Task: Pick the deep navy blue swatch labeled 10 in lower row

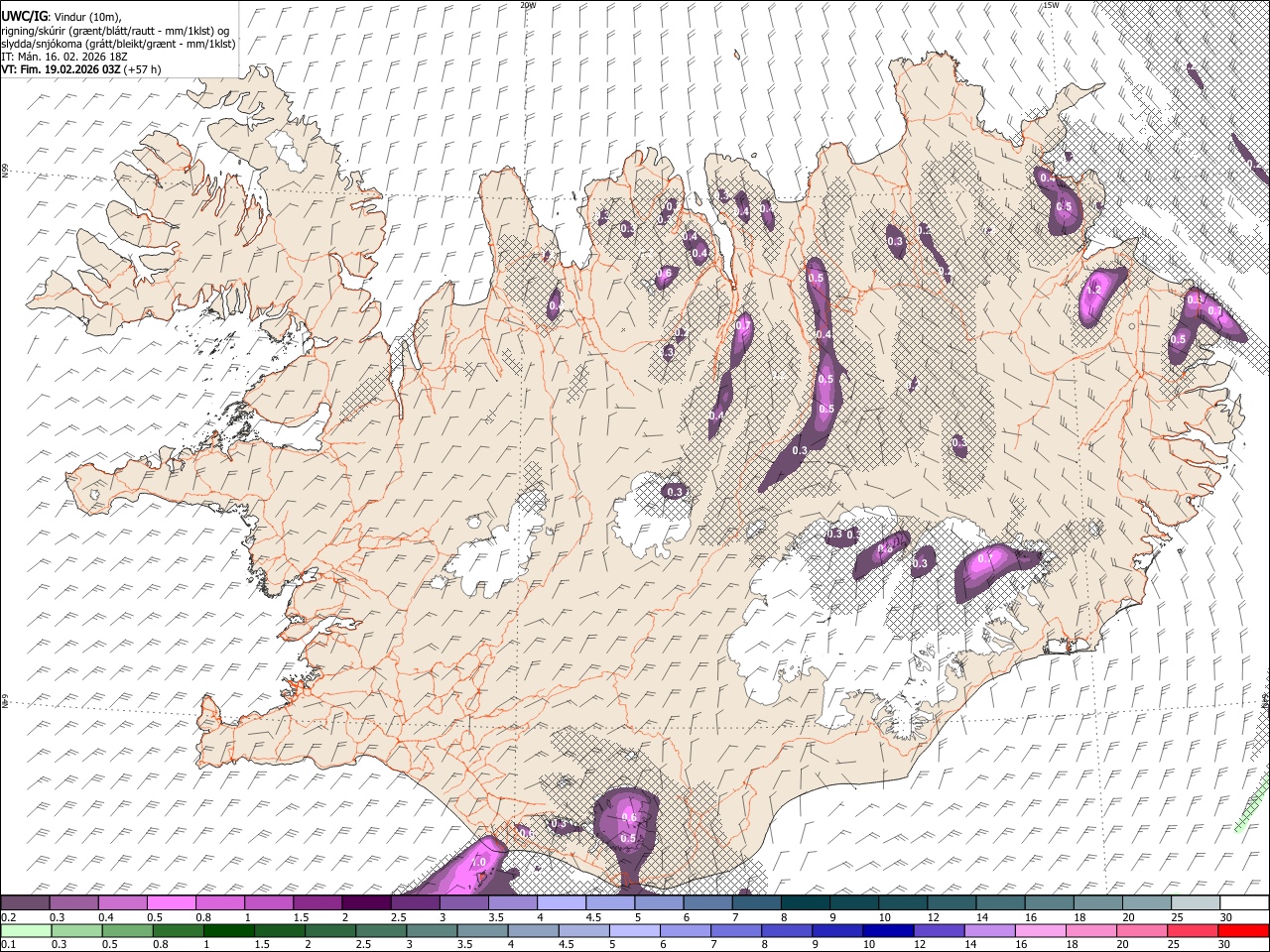Action: pos(888,930)
